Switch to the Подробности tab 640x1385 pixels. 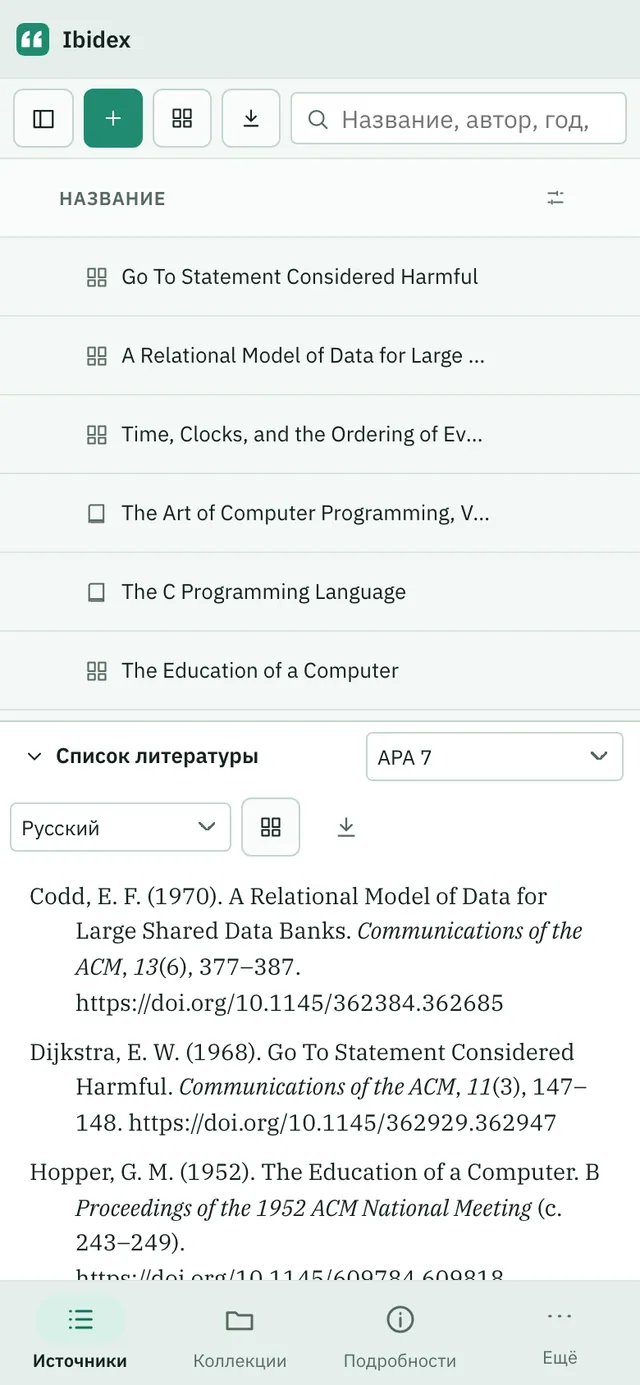click(x=400, y=1335)
